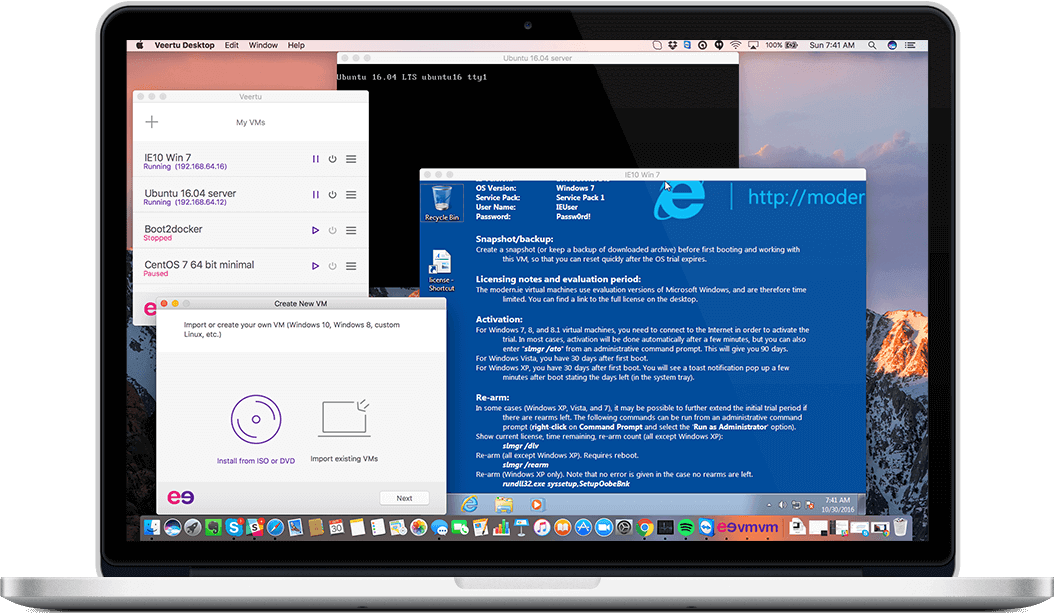Open Skype from the Dock

[x=234, y=528]
